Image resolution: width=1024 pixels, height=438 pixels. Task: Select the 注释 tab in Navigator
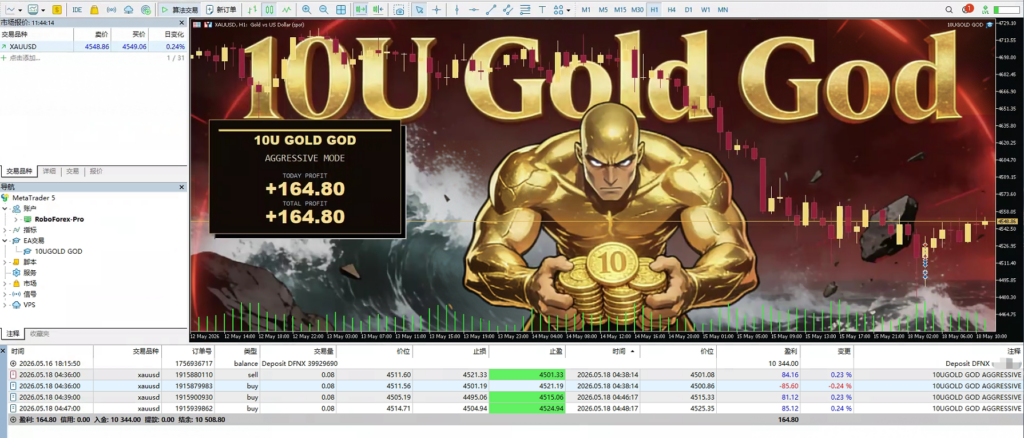[x=13, y=334]
